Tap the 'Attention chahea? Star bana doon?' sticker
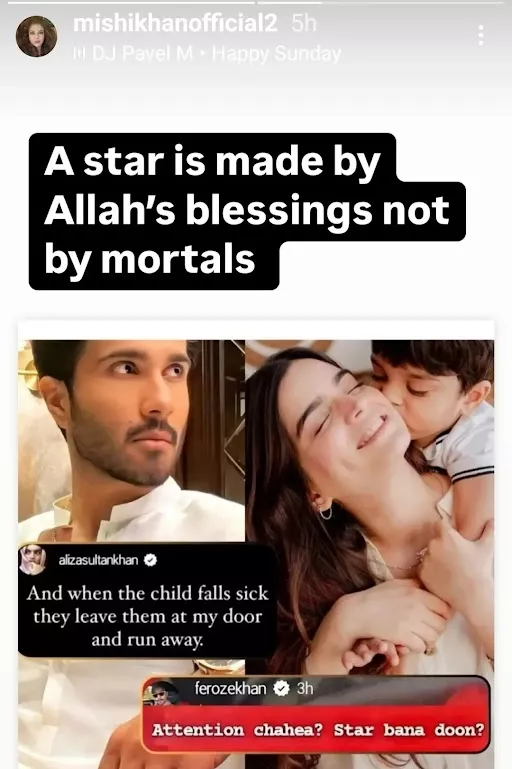 316,714
